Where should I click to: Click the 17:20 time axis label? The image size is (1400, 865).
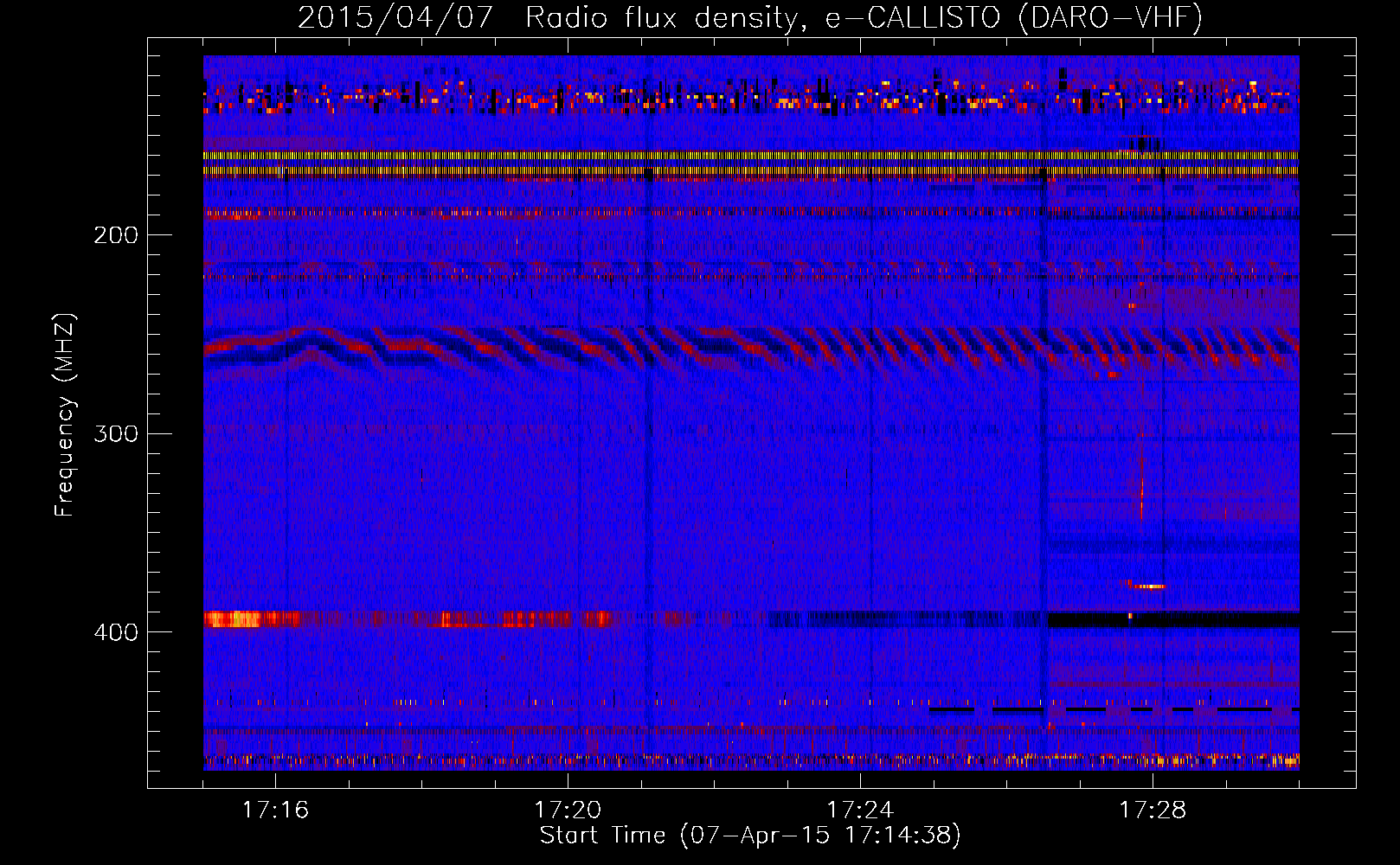click(567, 811)
